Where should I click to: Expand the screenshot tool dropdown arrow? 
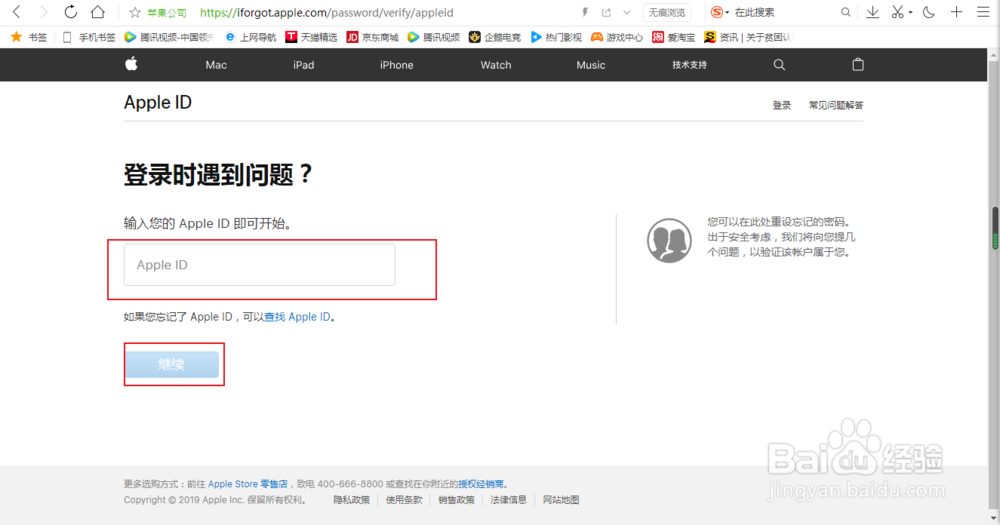[910, 12]
